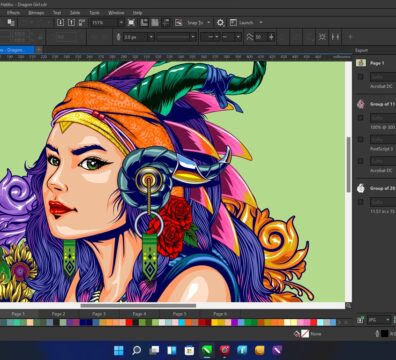Pick the red swatch in the color palette
This screenshot has width=396, height=360.
pyautogui.click(x=129, y=322)
